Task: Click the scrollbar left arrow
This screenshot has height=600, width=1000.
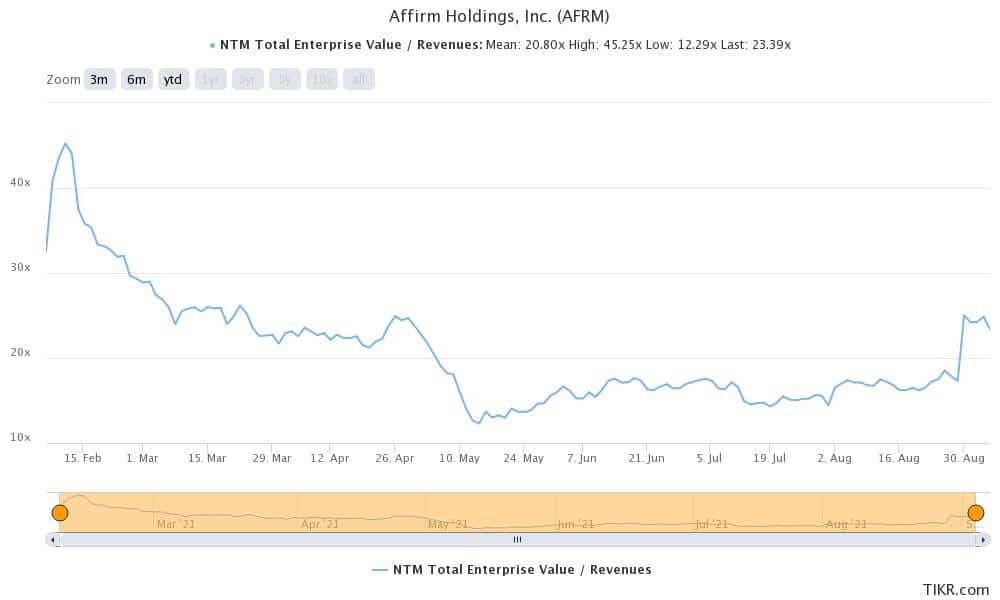Action: click(x=53, y=540)
